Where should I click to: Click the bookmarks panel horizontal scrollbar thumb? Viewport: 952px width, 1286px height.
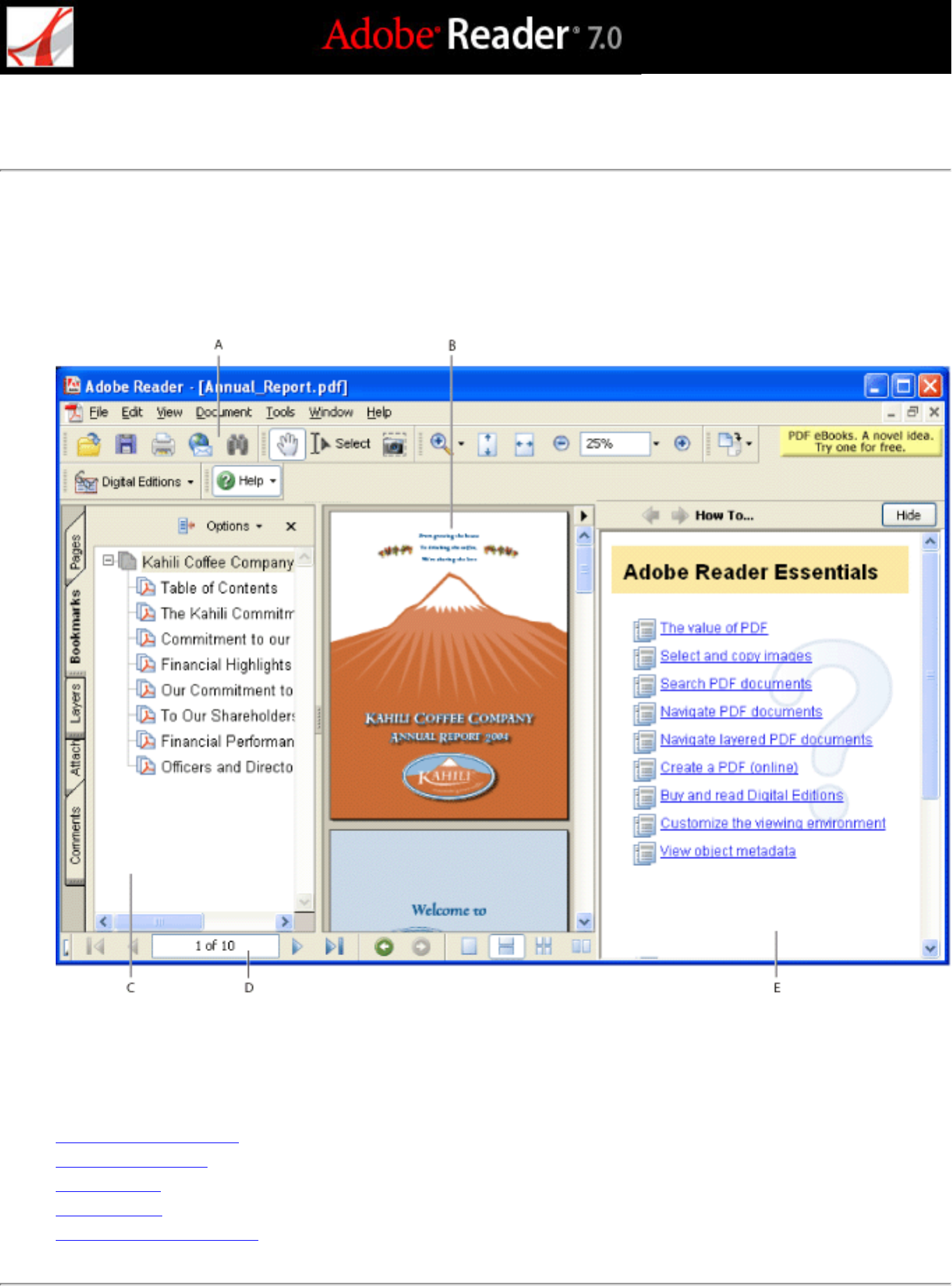(x=159, y=922)
